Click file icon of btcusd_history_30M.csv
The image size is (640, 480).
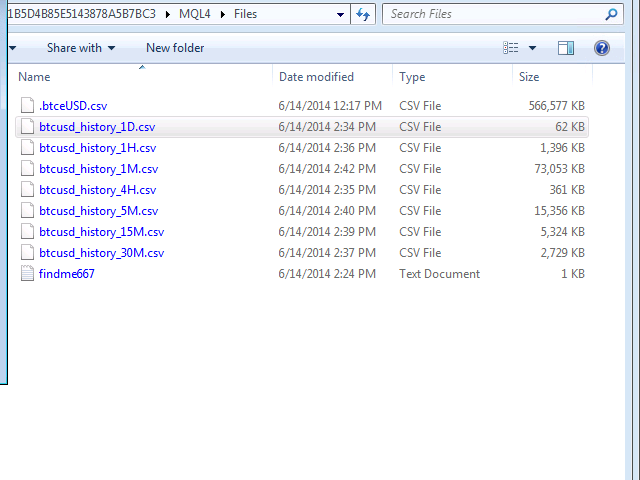tap(27, 253)
